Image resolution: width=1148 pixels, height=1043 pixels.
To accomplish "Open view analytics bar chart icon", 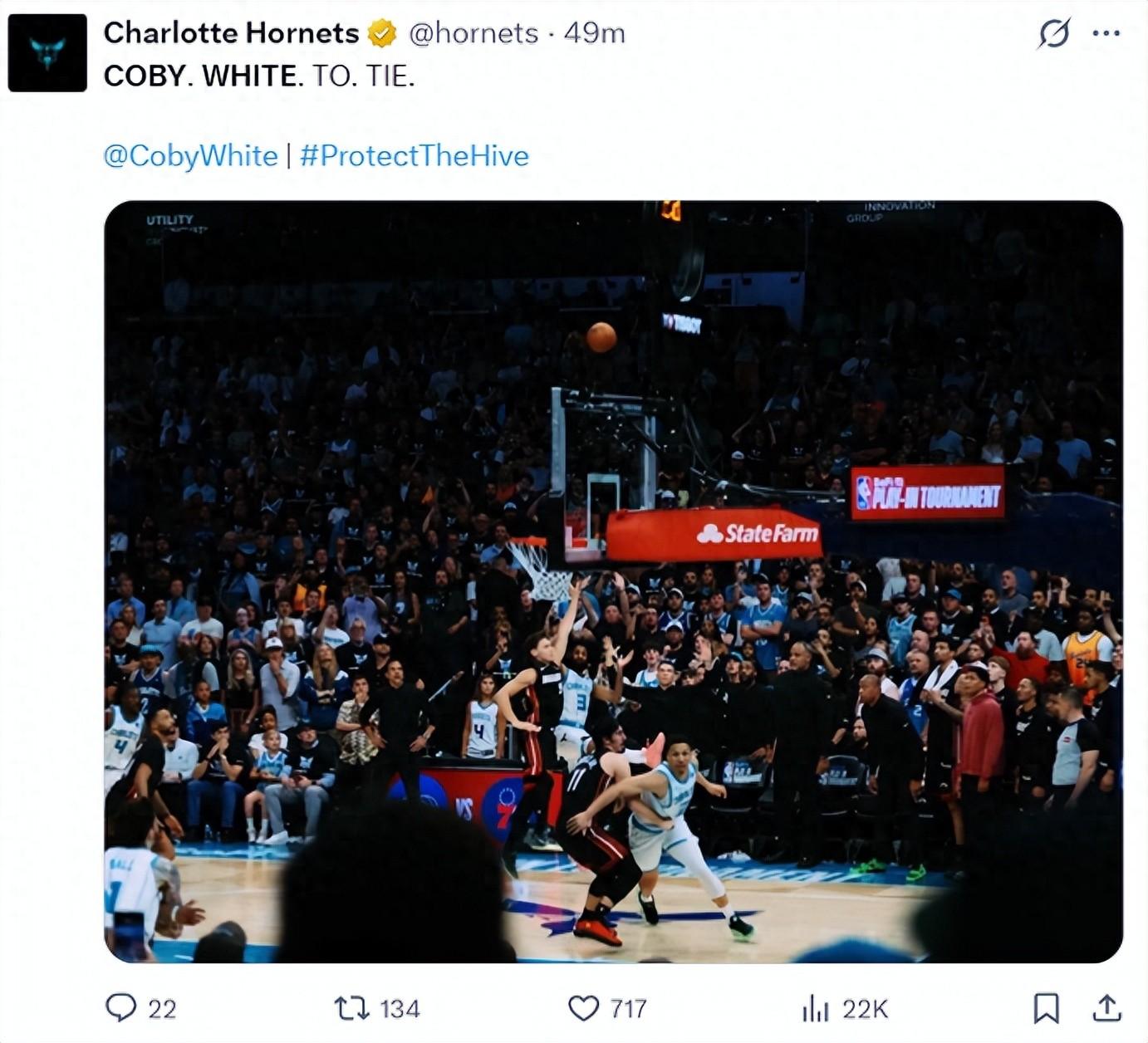I will (x=816, y=1009).
